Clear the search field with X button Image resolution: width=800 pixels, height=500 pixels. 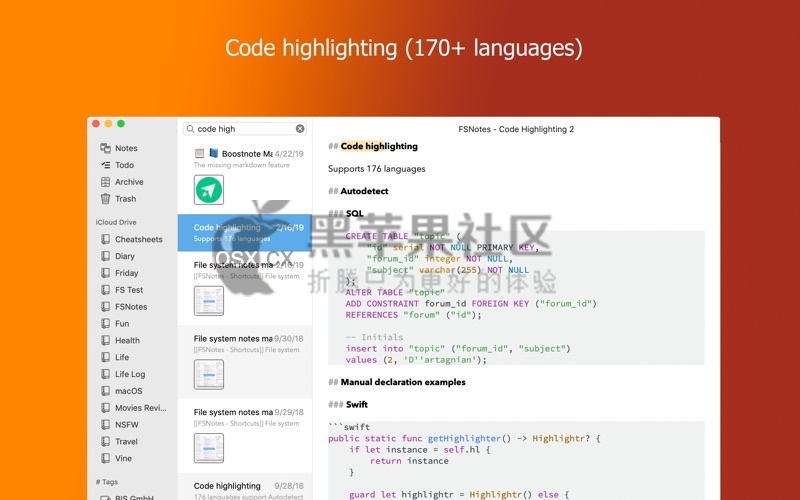pos(300,129)
